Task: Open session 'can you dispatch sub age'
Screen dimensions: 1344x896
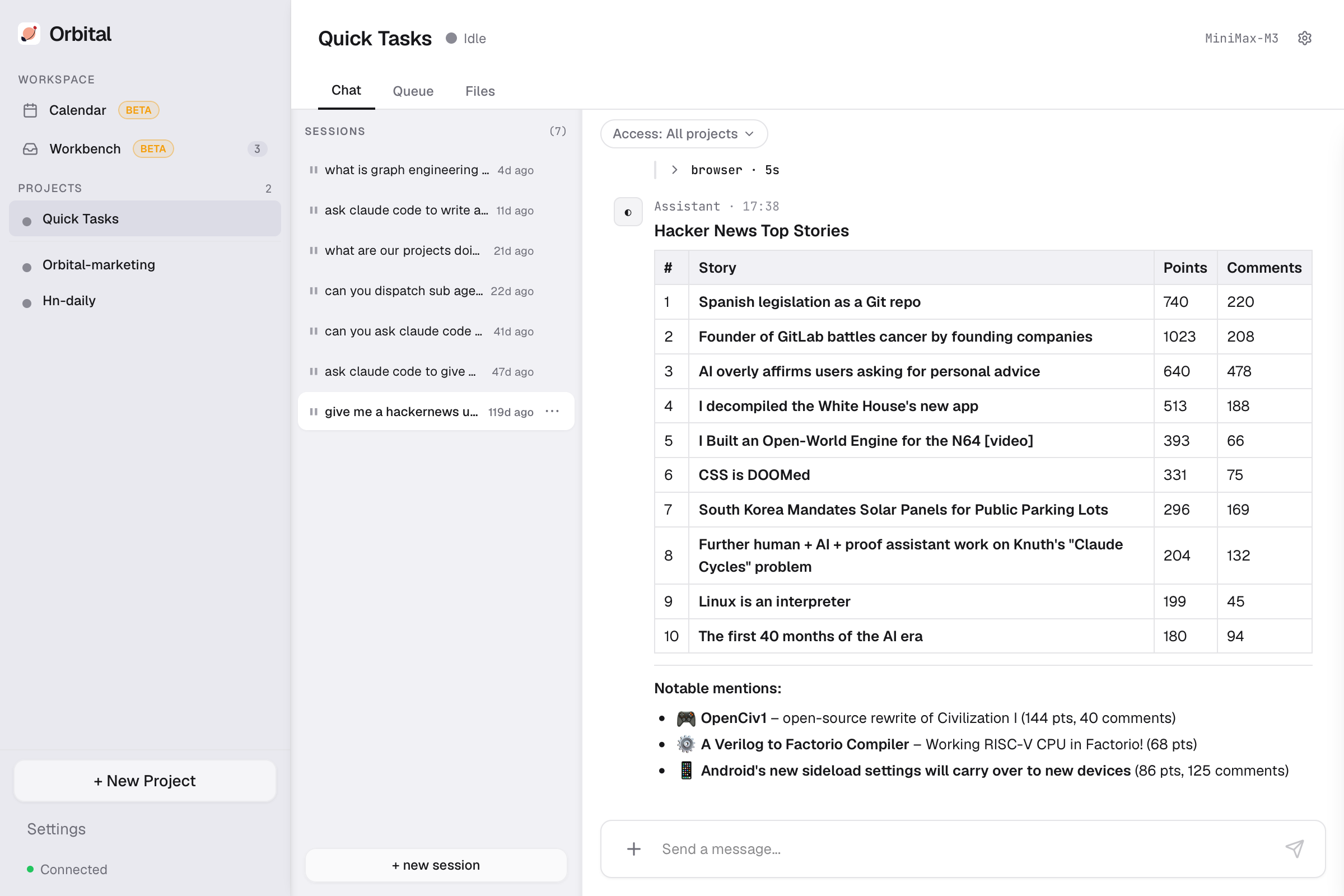Action: point(436,291)
